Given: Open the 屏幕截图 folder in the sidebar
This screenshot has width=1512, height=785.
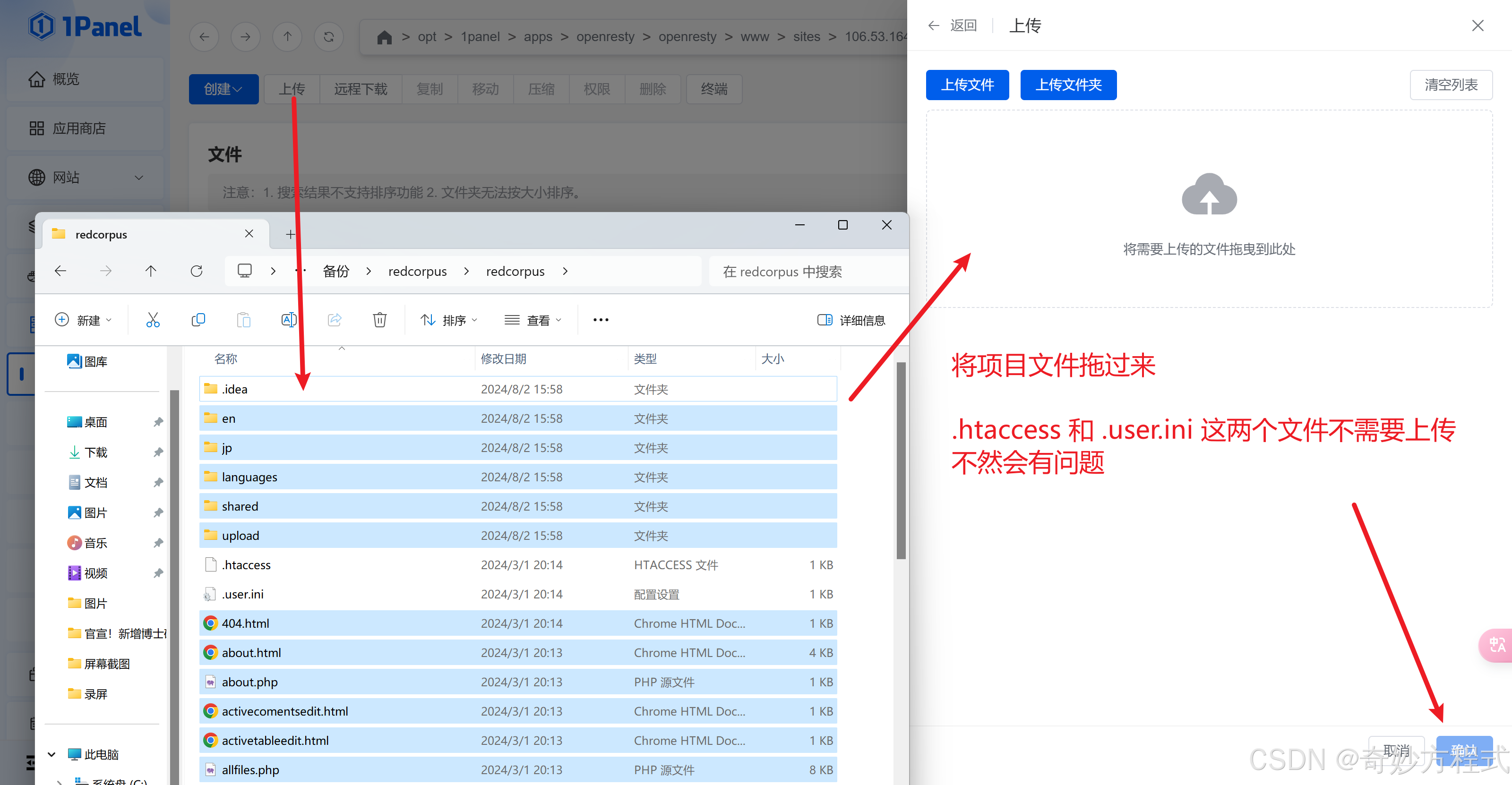Looking at the screenshot, I should coord(99,664).
